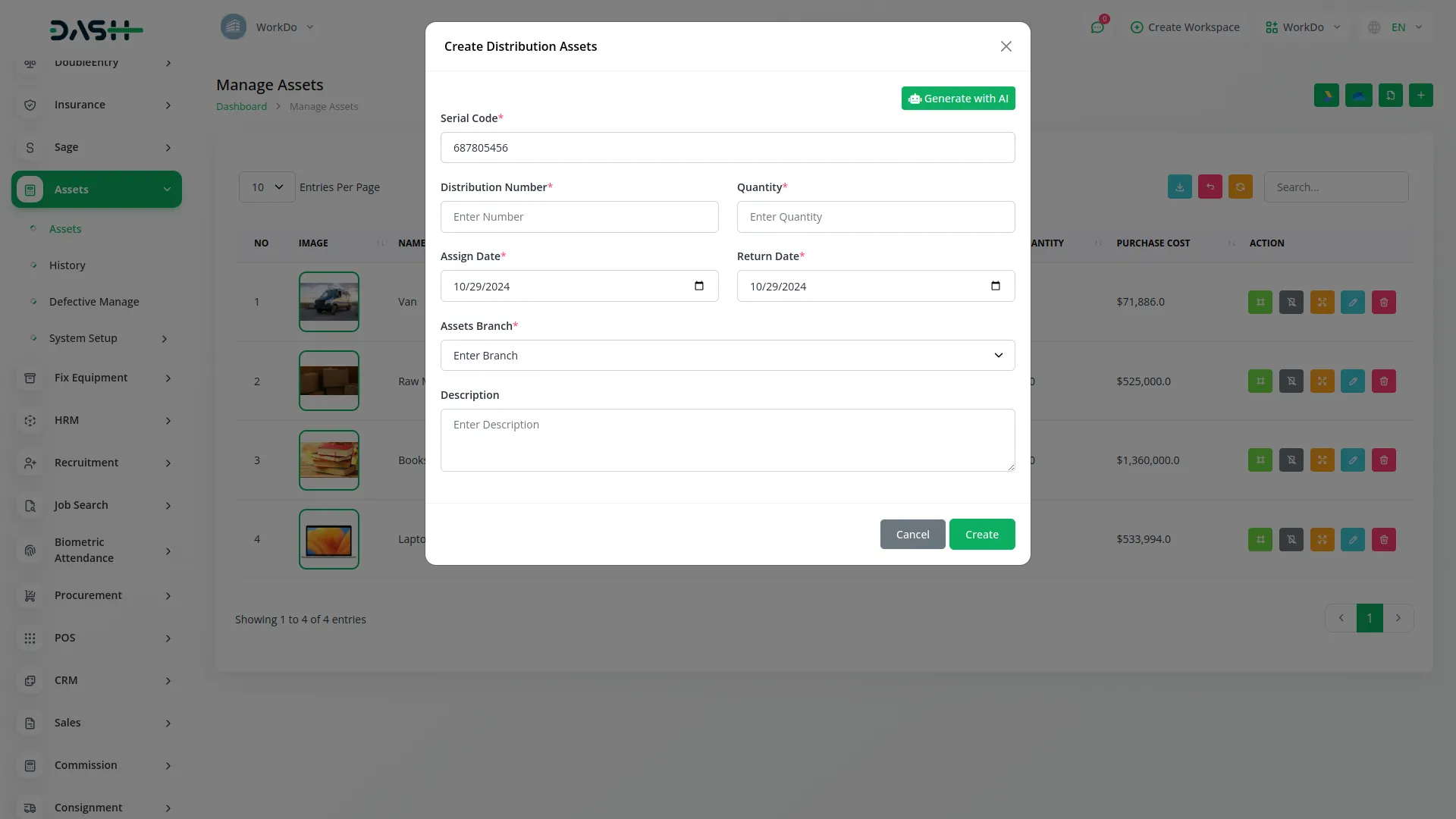1456x819 pixels.
Task: Select the teal download export icon
Action: tap(1179, 187)
